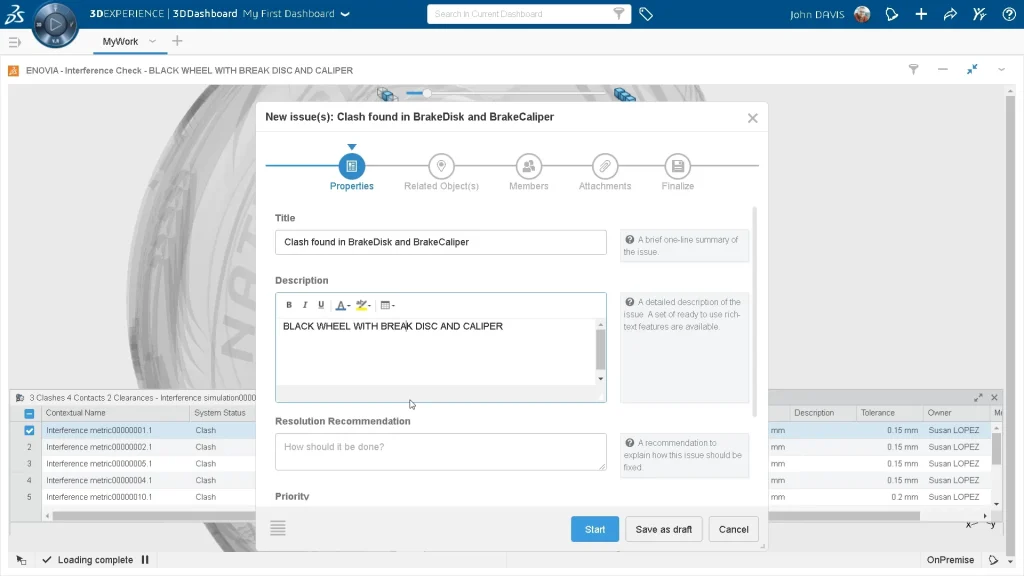The image size is (1024, 576).
Task: Expand the My First Dashboard dropdown
Action: (345, 14)
